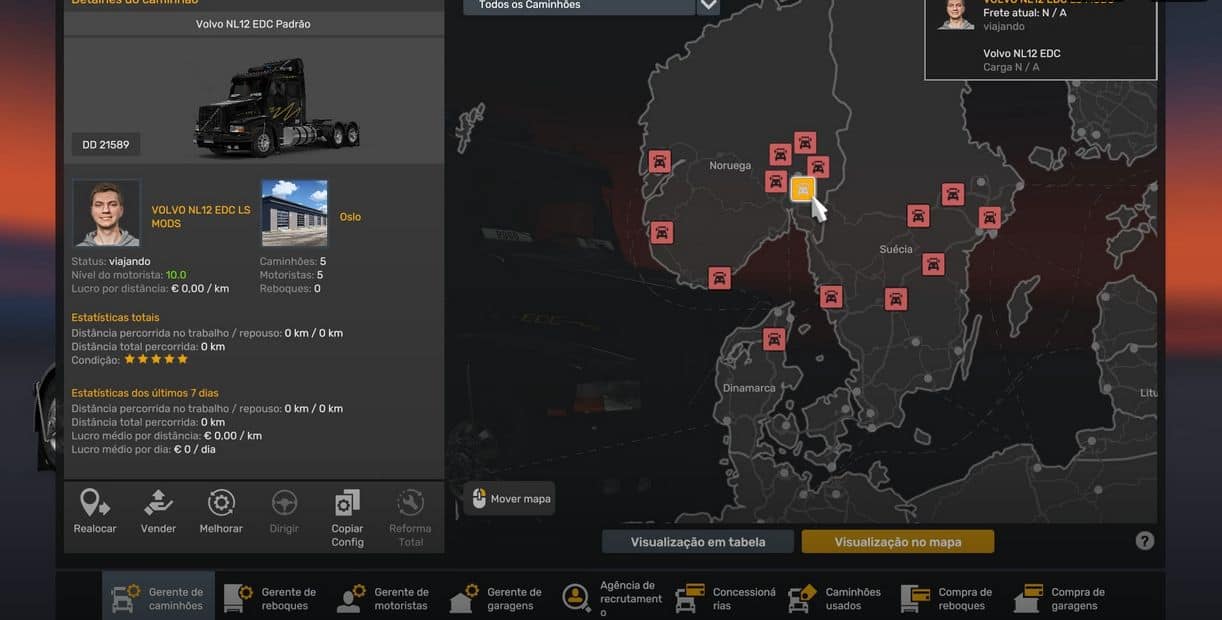Switch to Visualização no mapa
1222x620 pixels.
897,542
